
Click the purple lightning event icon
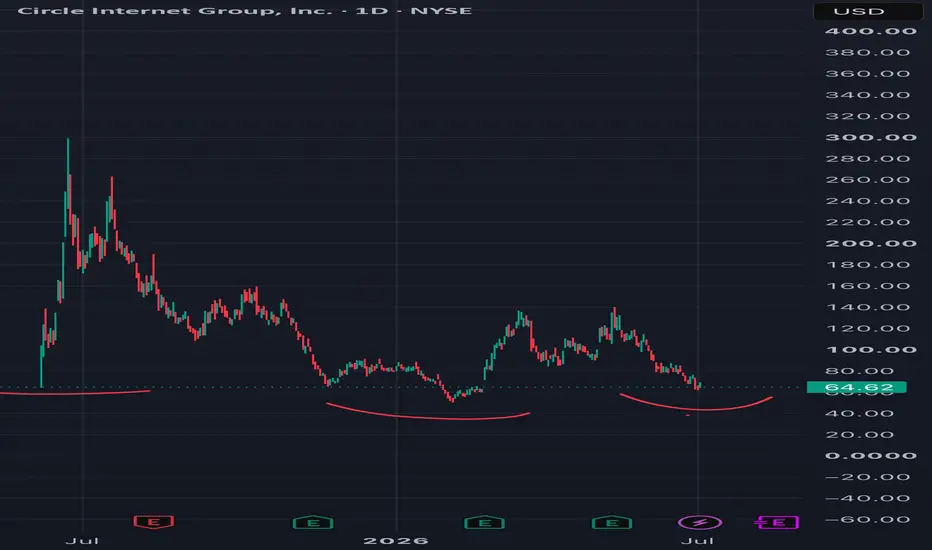[700, 523]
